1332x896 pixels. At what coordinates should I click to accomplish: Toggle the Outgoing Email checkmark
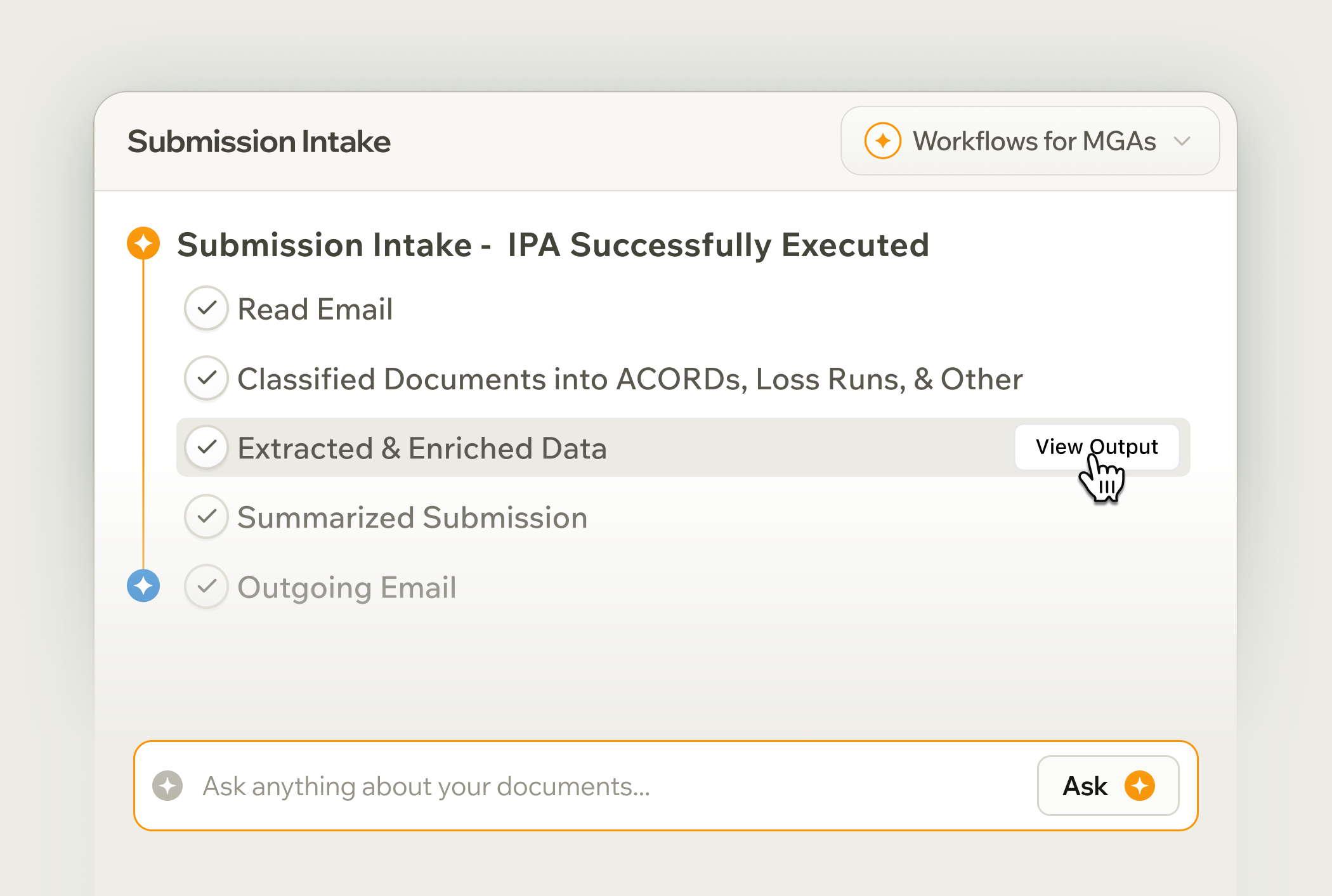tap(206, 587)
